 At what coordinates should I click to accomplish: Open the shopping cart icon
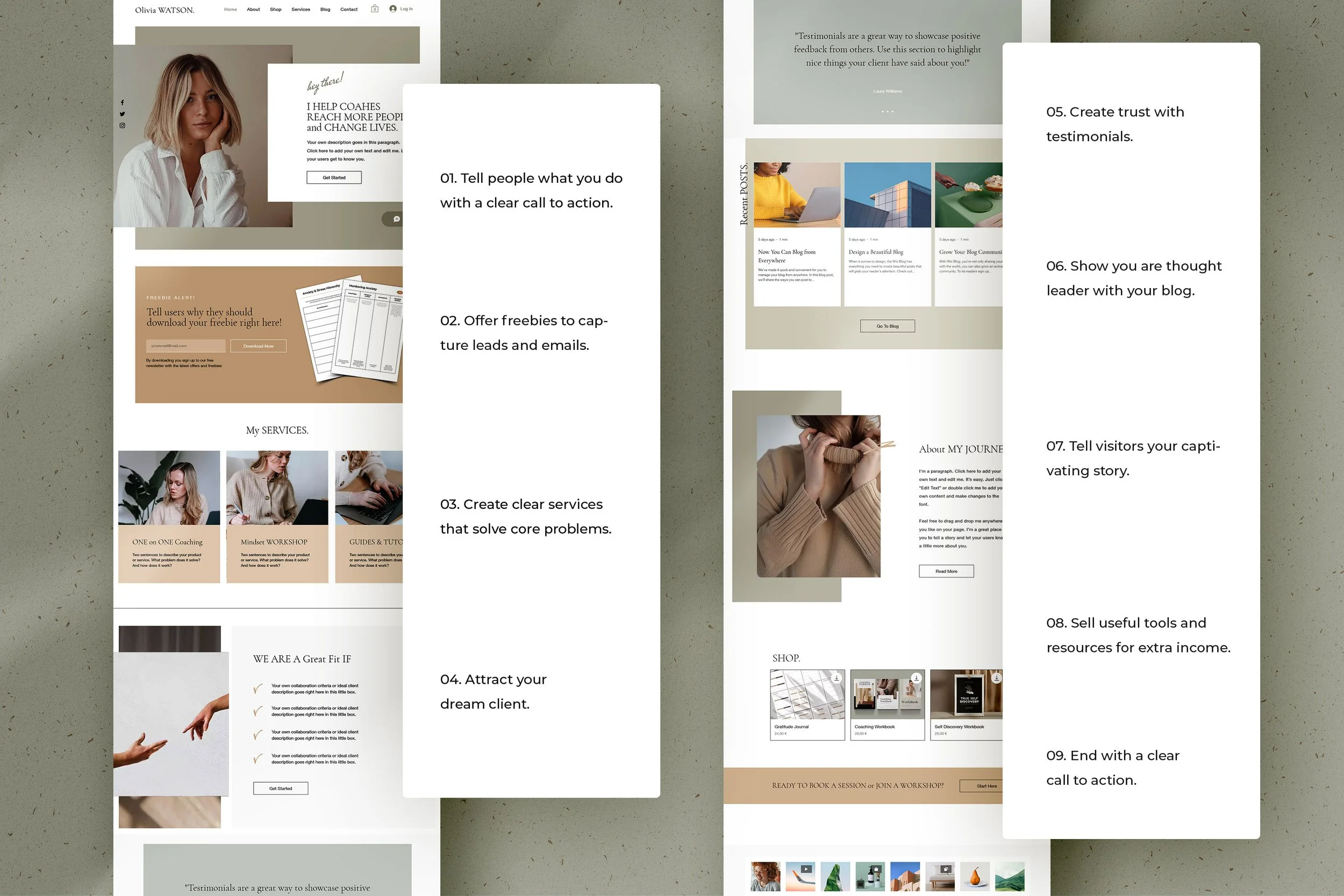pyautogui.click(x=375, y=9)
